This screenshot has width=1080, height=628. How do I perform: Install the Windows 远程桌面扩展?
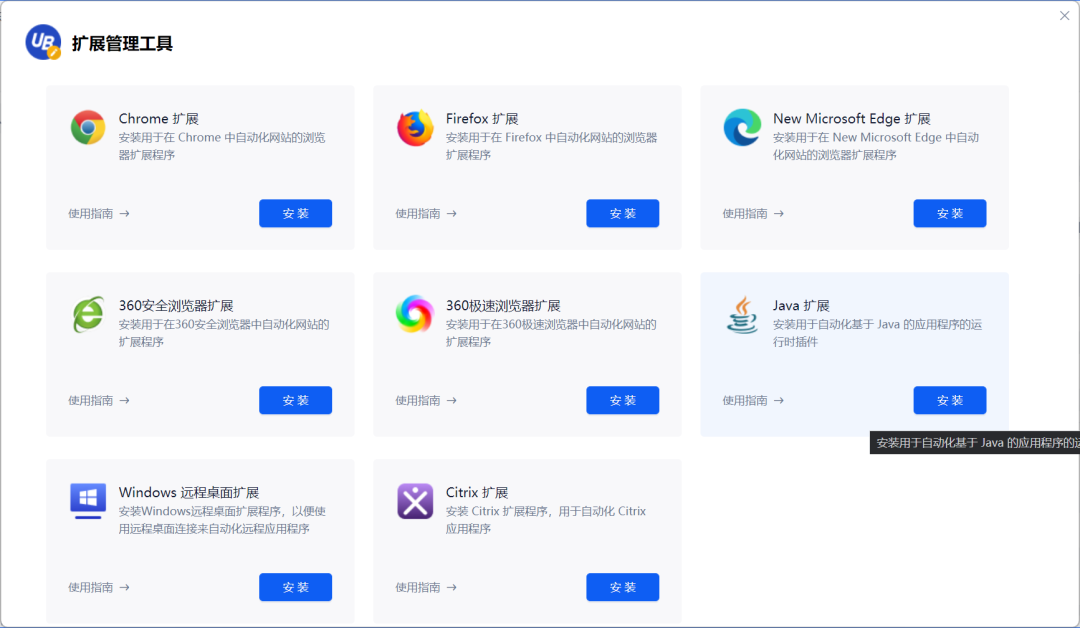coord(295,587)
